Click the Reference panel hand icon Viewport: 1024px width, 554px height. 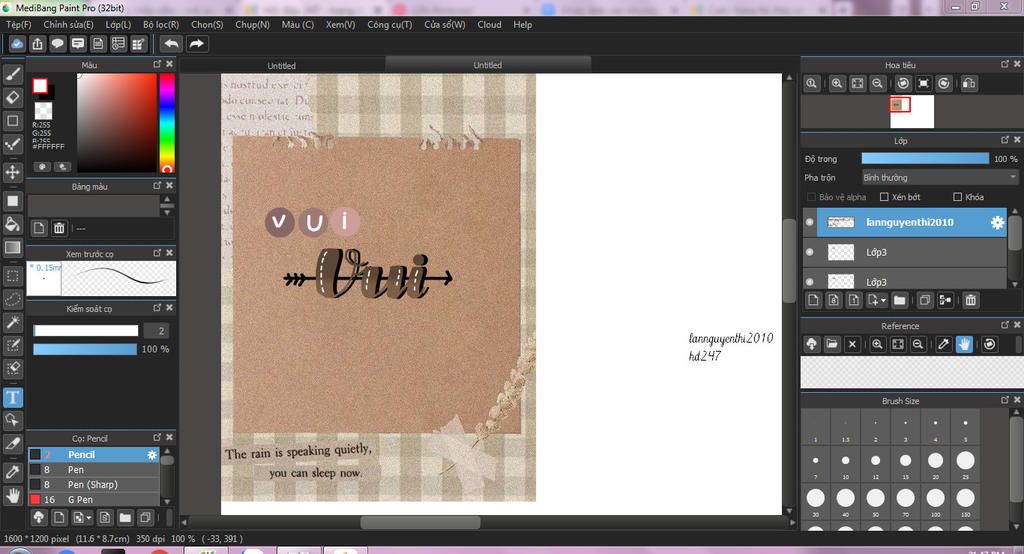964,344
